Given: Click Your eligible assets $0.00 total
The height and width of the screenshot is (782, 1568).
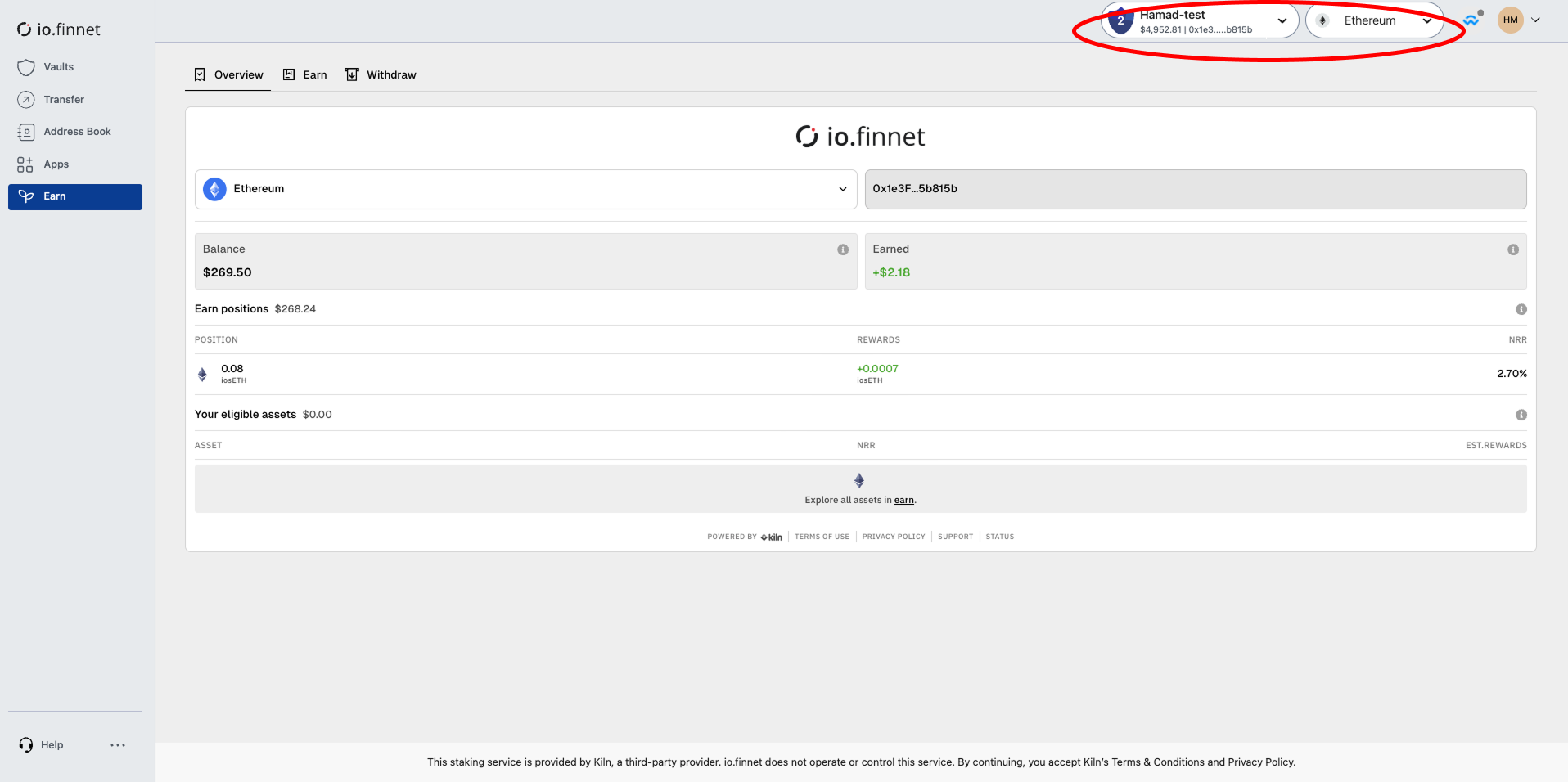Looking at the screenshot, I should pyautogui.click(x=318, y=415).
